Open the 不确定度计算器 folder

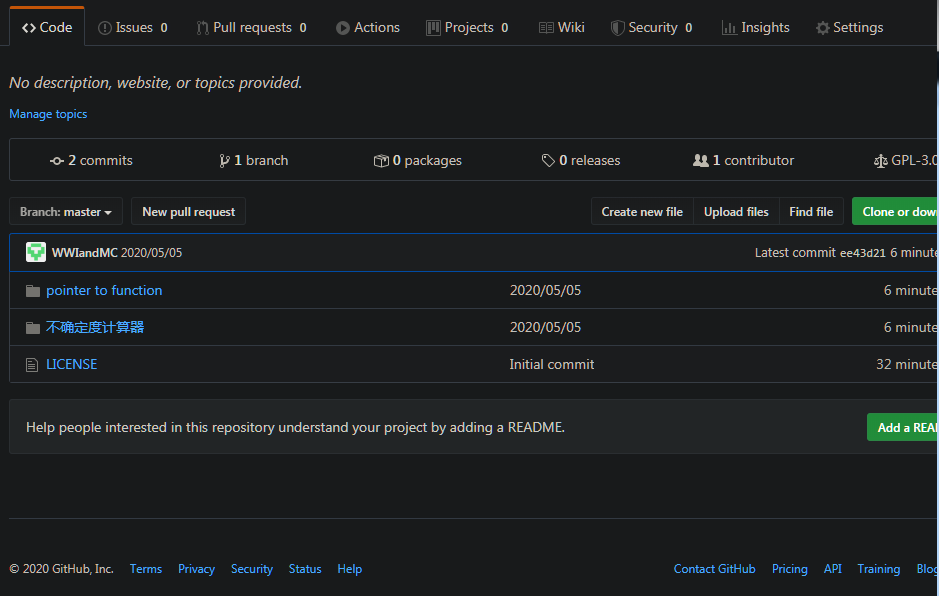(95, 327)
